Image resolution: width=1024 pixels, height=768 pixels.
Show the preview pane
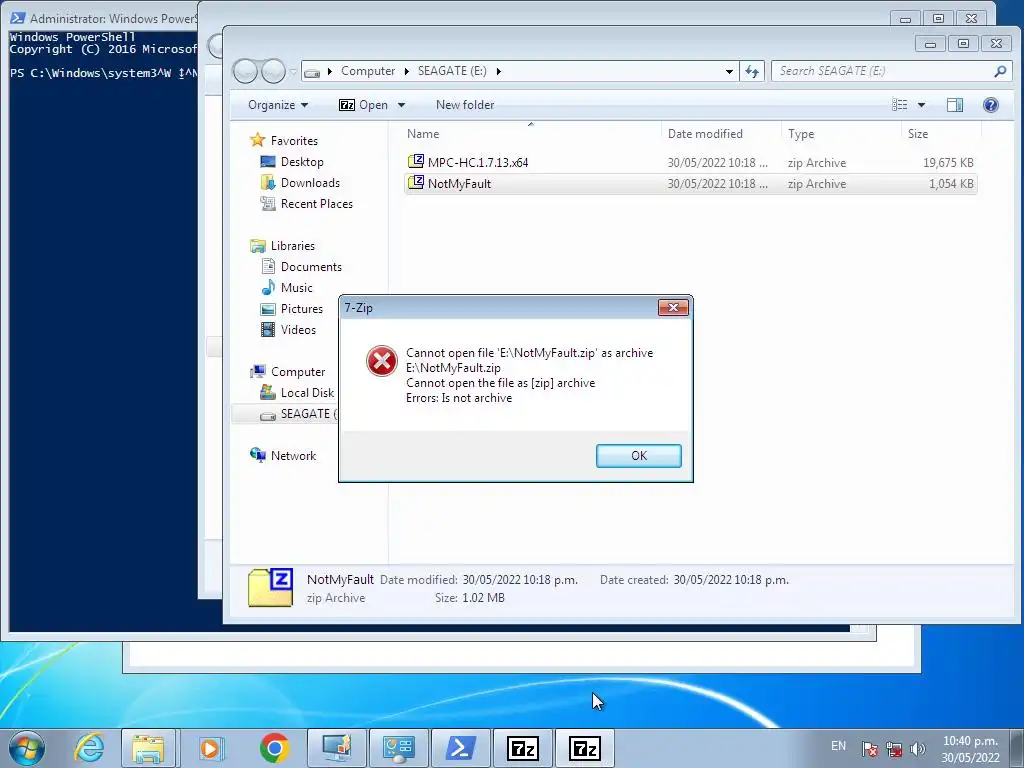coord(955,104)
